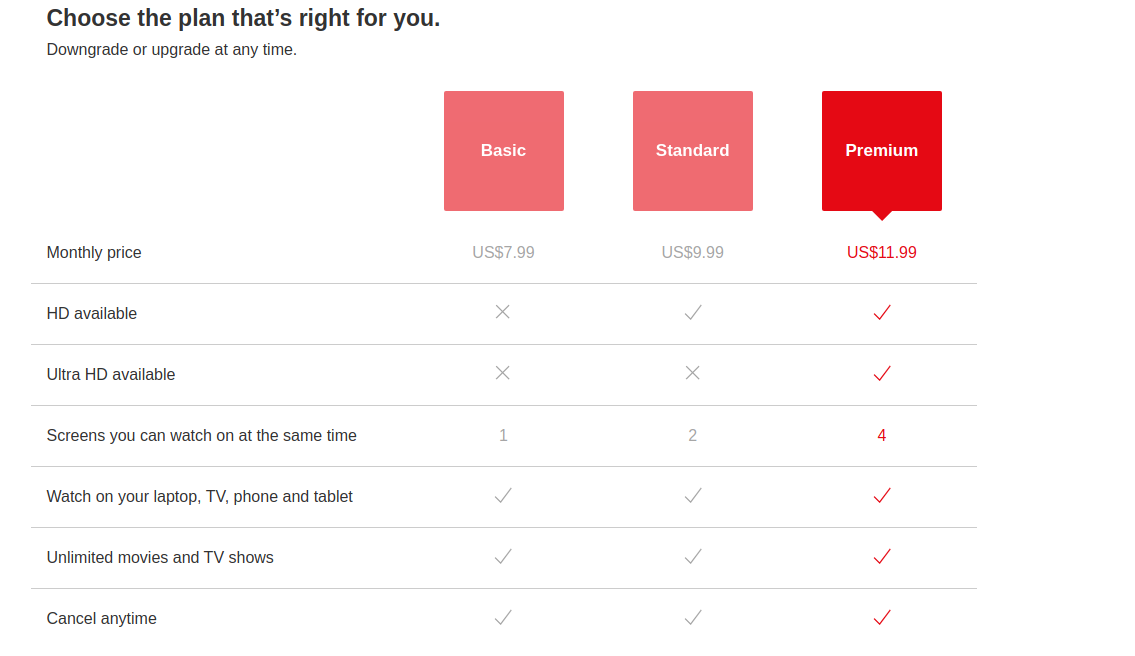The image size is (1135, 656).
Task: Click the red Premium HD available checkmark
Action: 882,312
